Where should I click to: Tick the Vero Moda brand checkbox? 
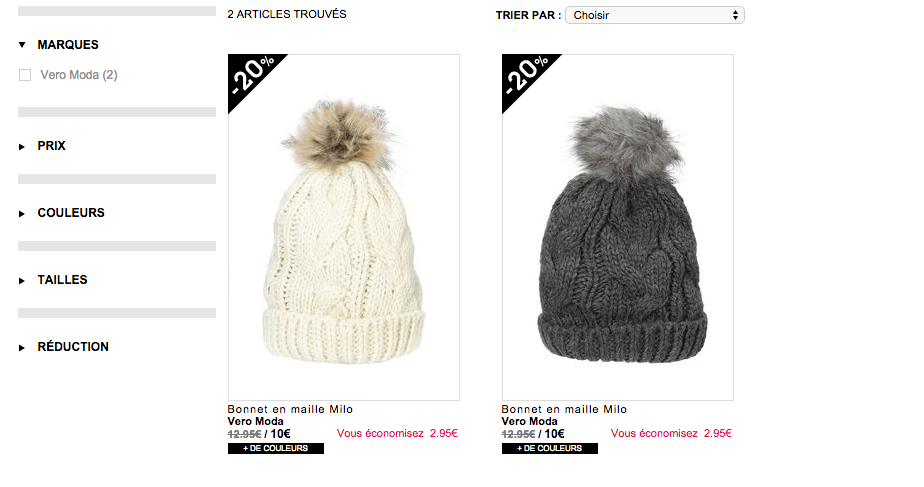point(25,75)
